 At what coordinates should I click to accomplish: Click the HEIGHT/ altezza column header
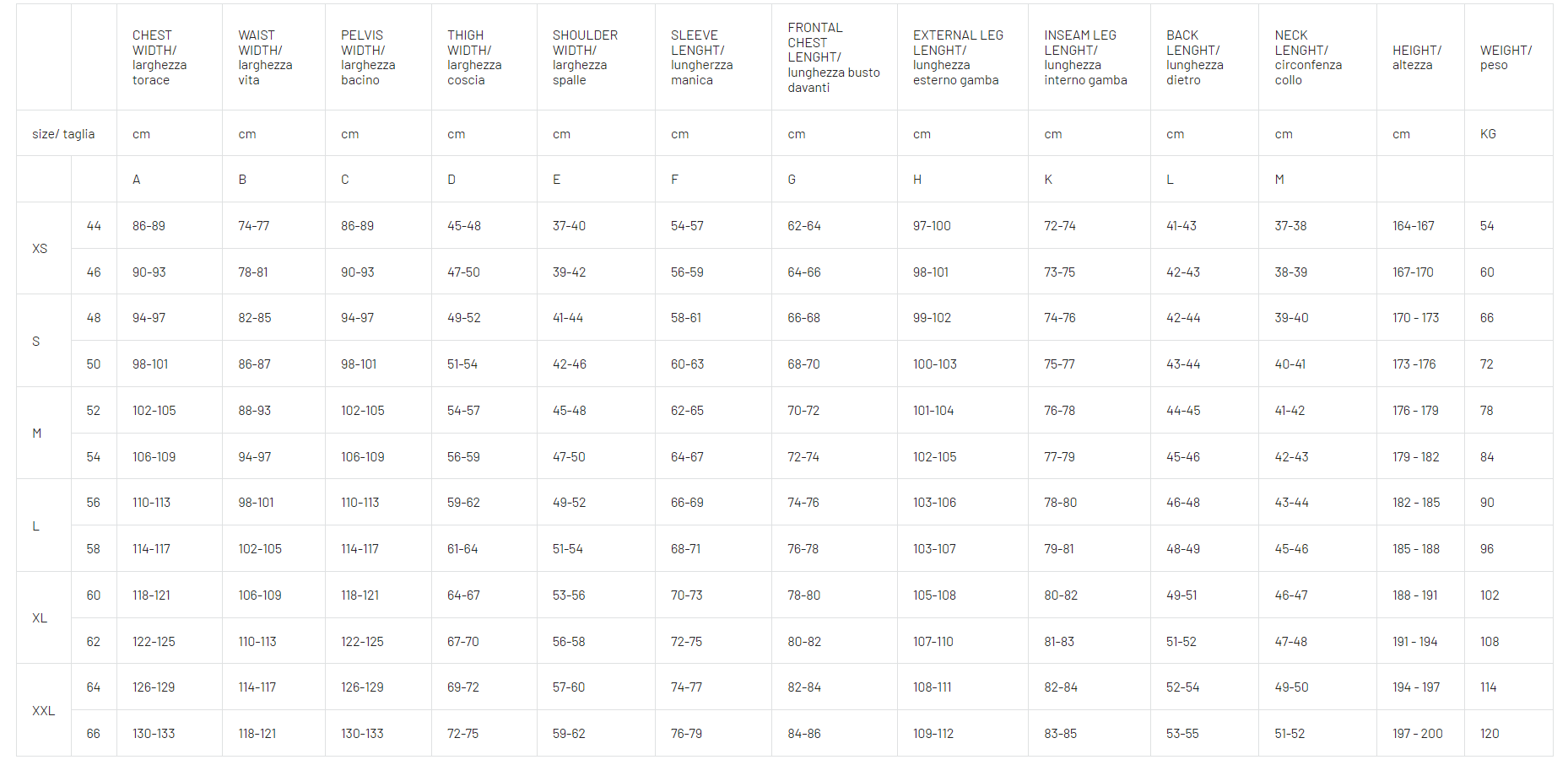click(x=1417, y=57)
